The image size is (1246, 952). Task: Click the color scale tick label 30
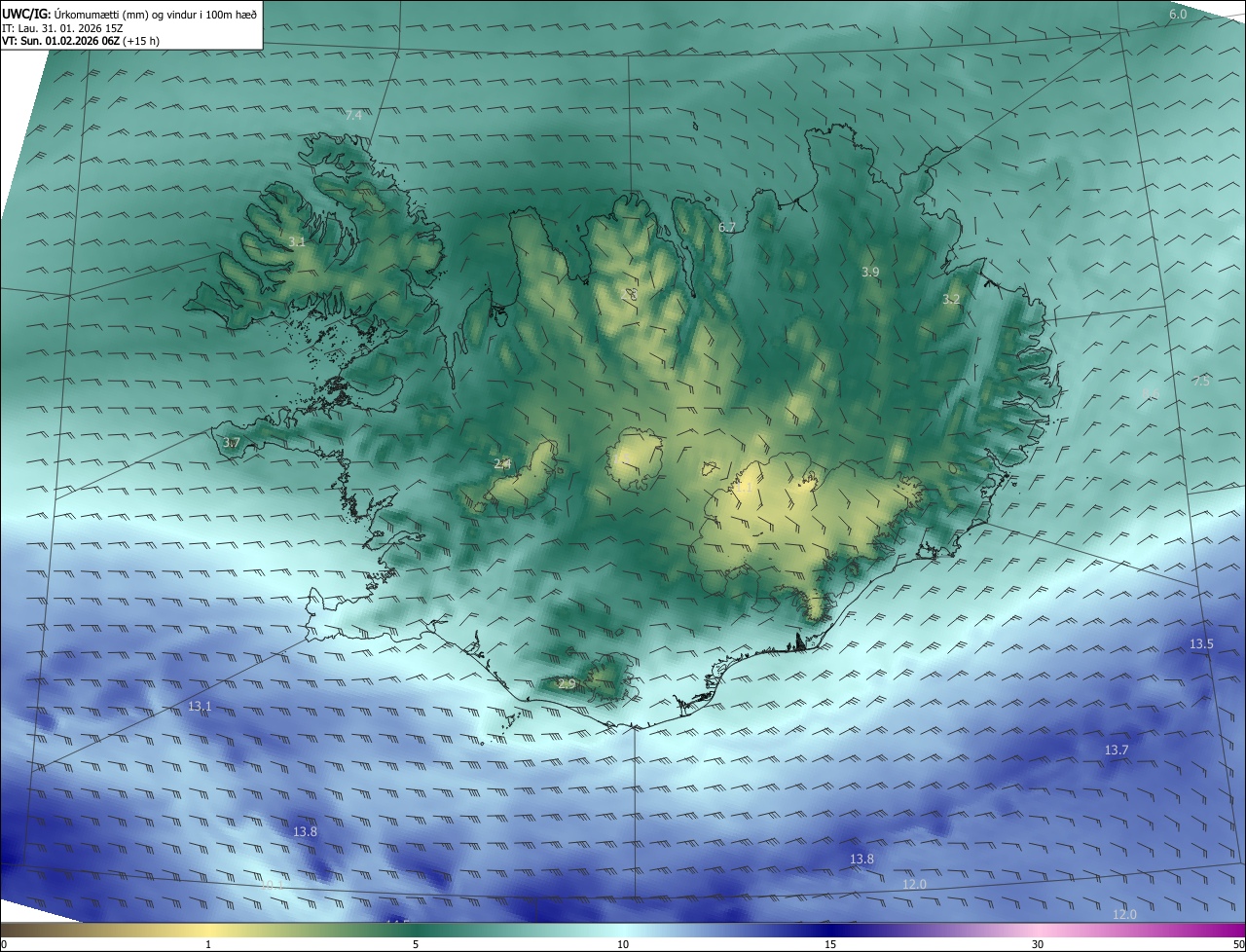coord(1038,944)
